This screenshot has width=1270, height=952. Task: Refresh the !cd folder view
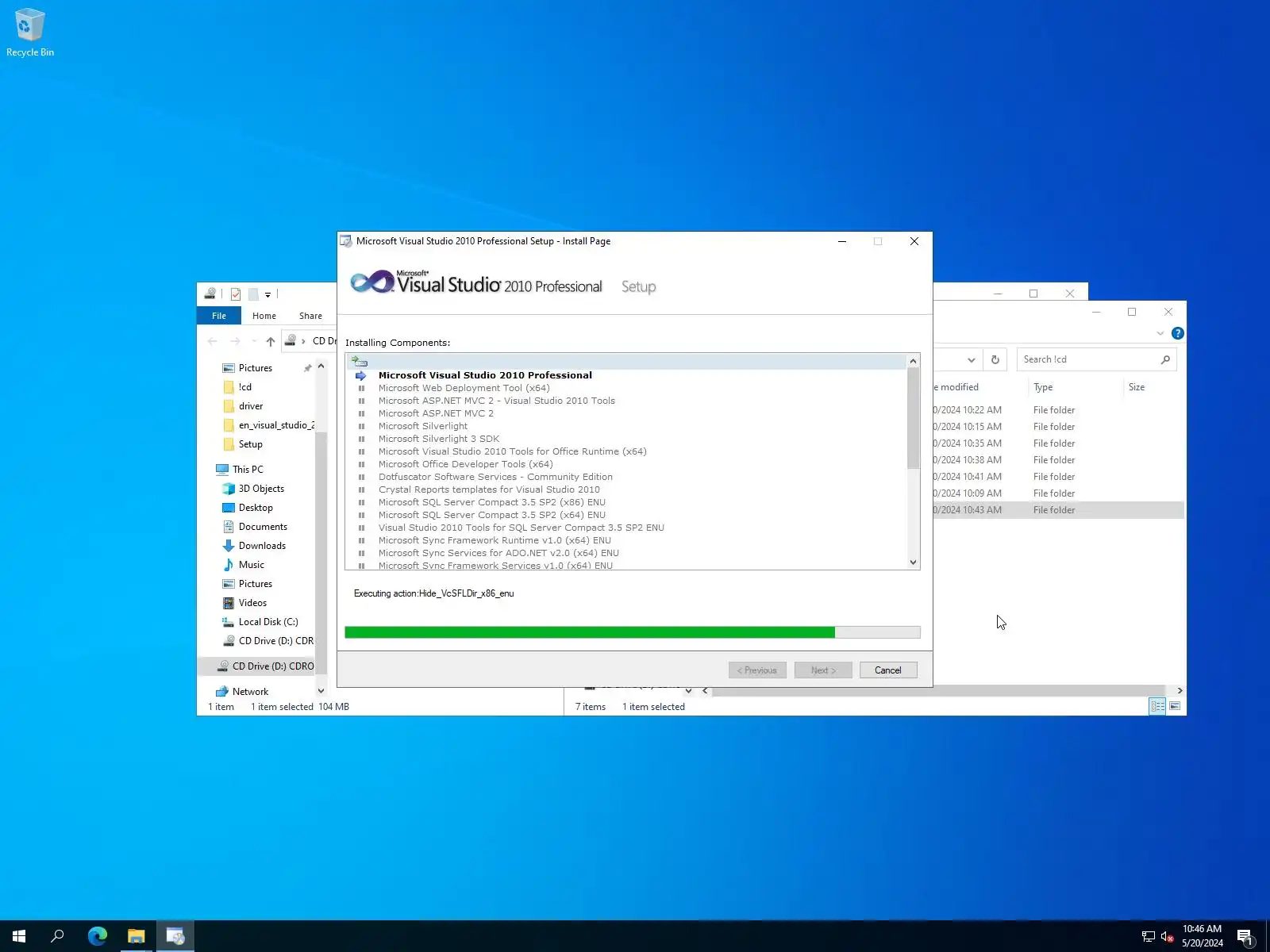click(x=995, y=359)
